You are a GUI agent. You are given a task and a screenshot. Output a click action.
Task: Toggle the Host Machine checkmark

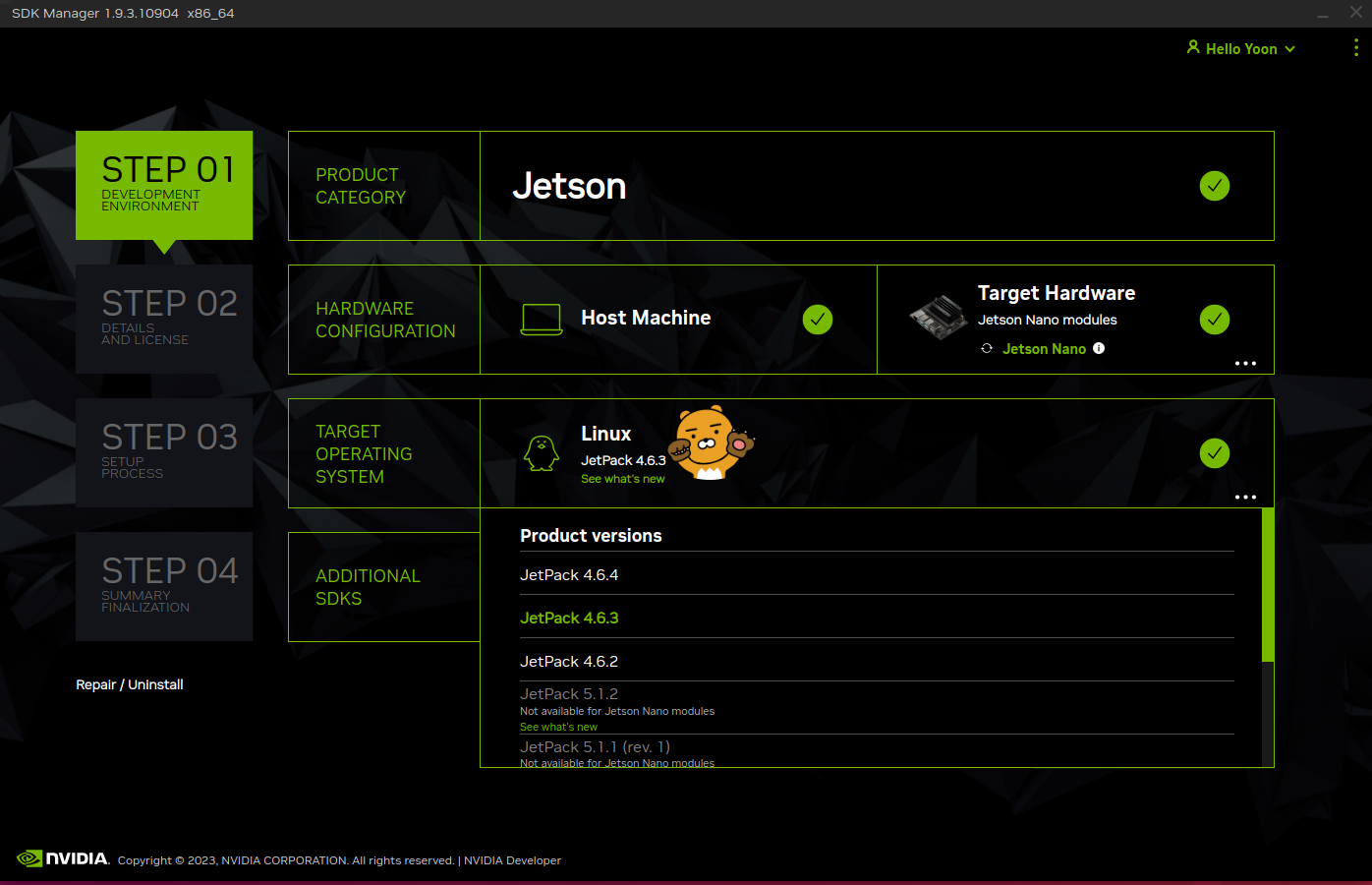[x=818, y=320]
